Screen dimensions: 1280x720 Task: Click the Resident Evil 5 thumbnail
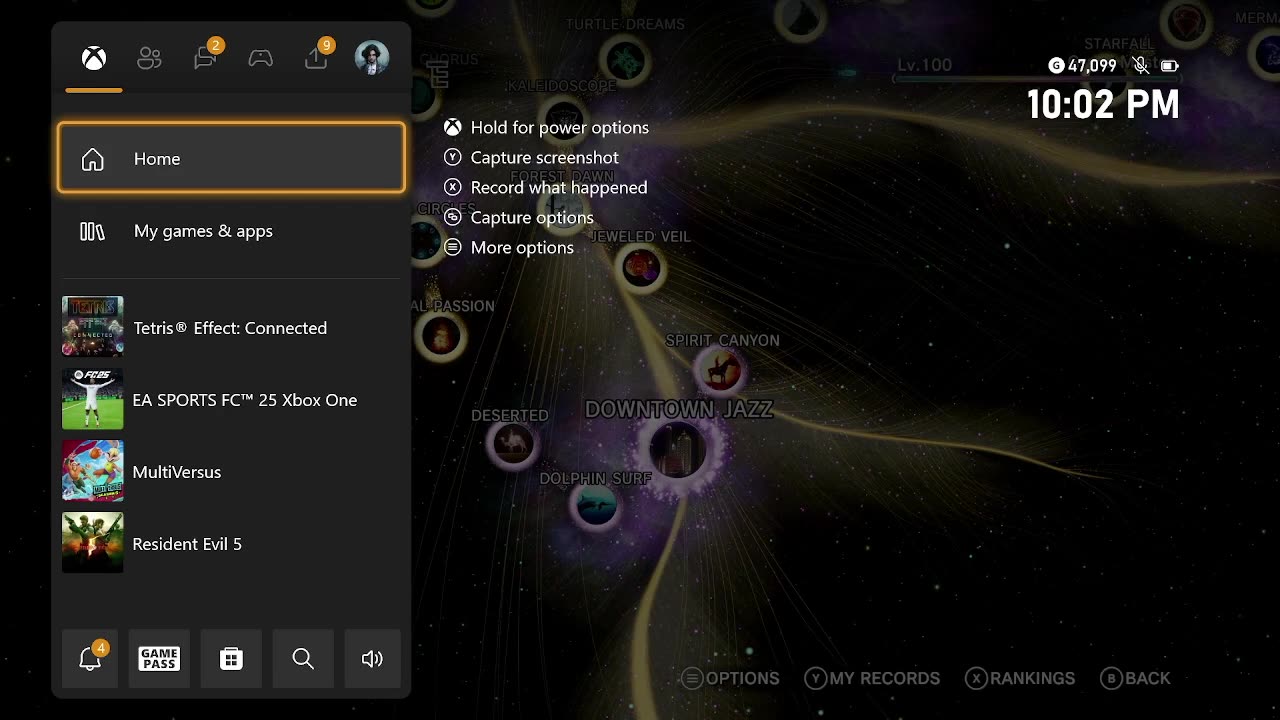click(93, 543)
